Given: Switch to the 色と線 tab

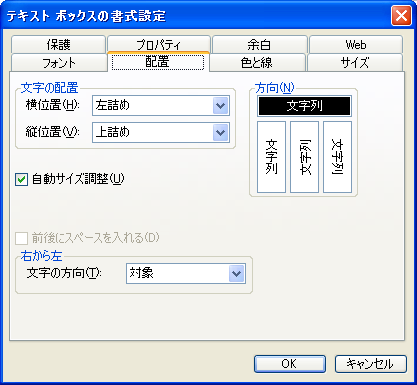Looking at the screenshot, I should 257,63.
